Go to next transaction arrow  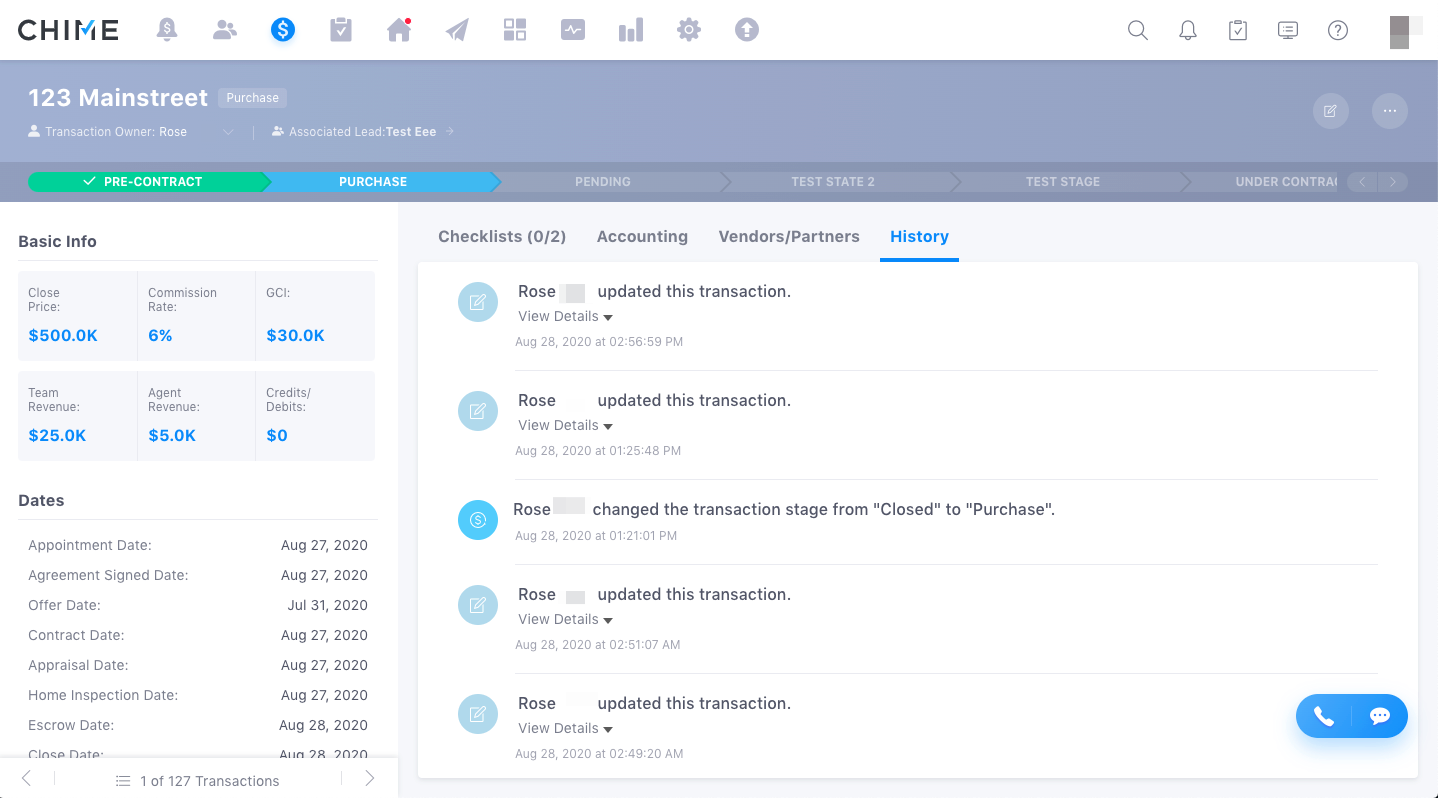pos(369,779)
